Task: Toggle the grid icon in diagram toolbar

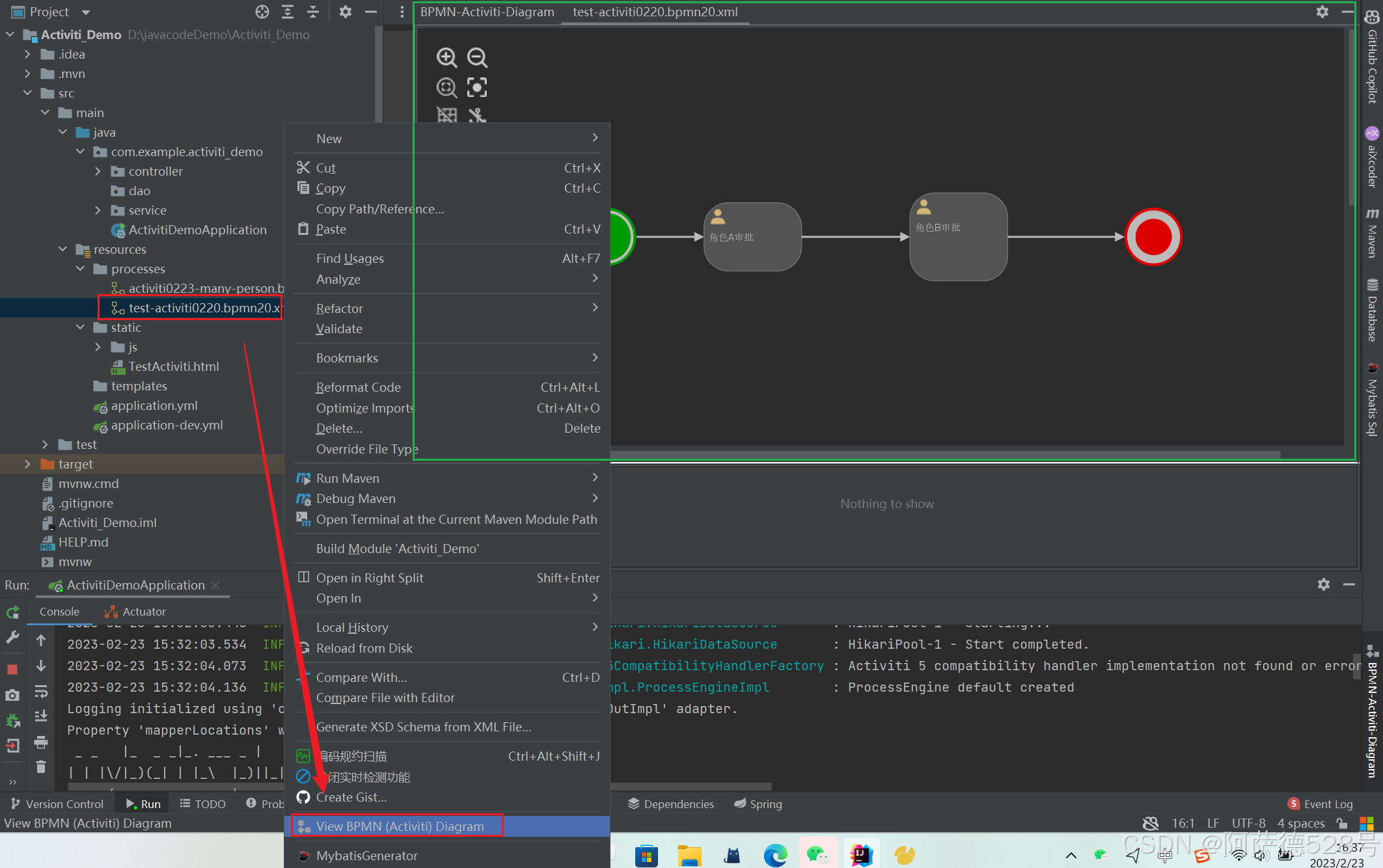Action: (x=446, y=116)
